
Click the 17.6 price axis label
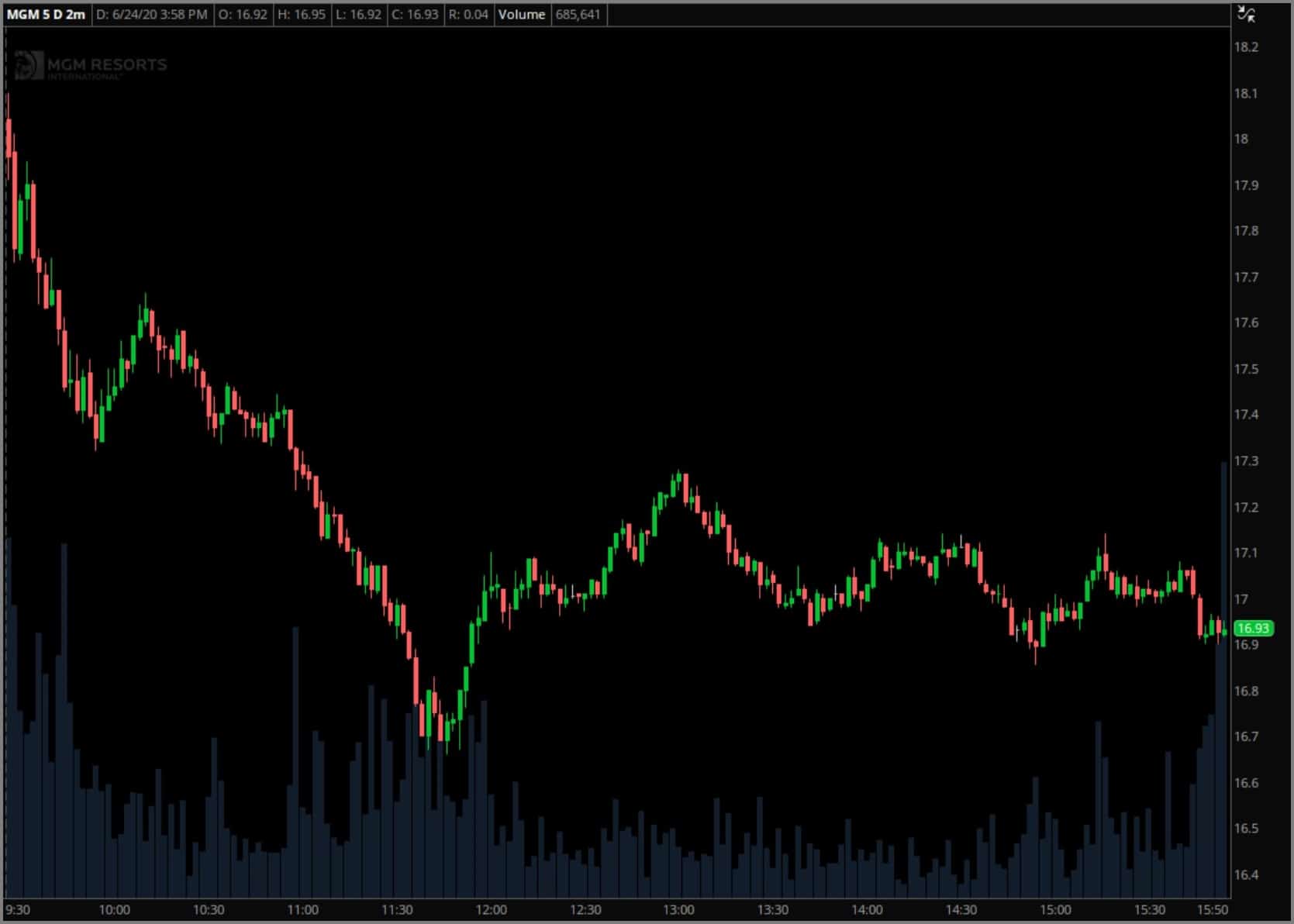coord(1246,322)
